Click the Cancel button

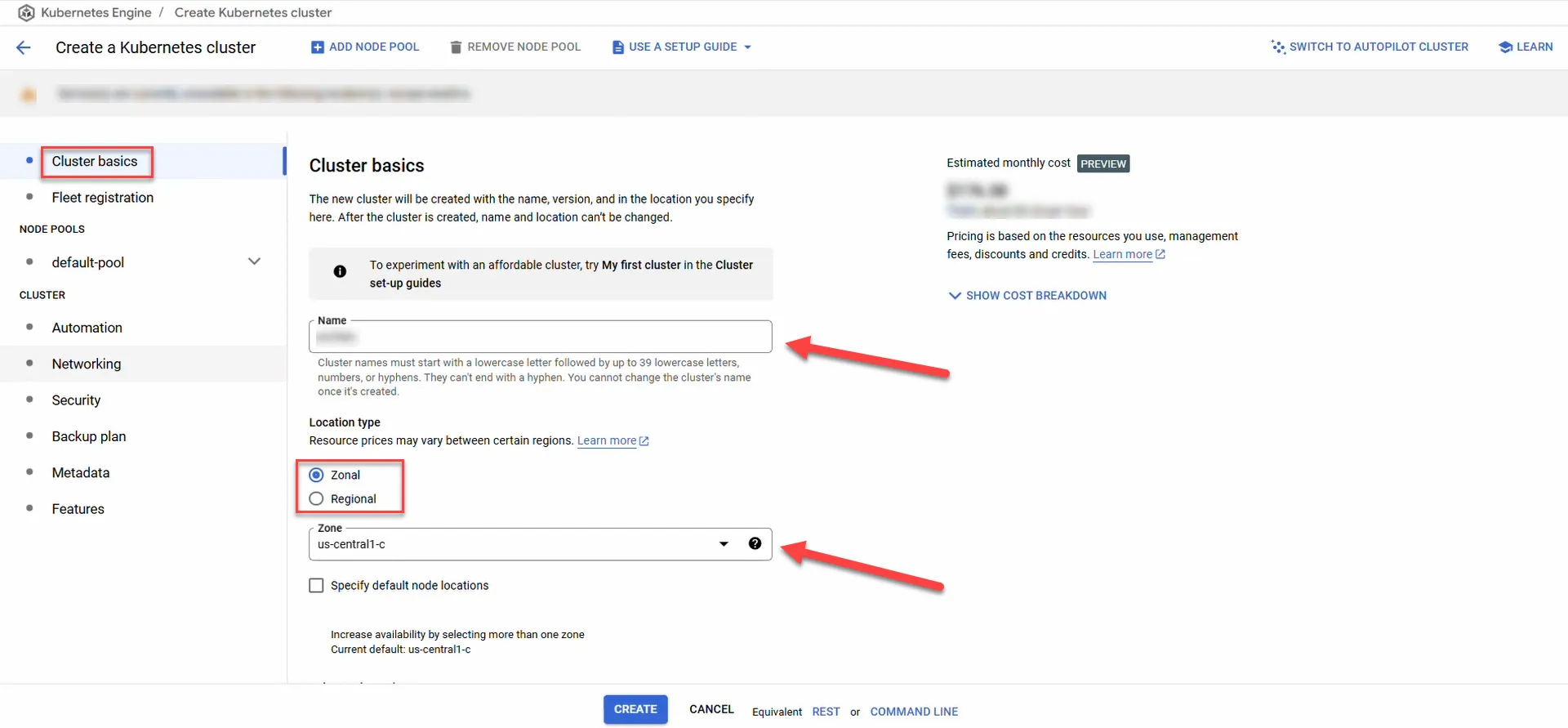coord(711,709)
